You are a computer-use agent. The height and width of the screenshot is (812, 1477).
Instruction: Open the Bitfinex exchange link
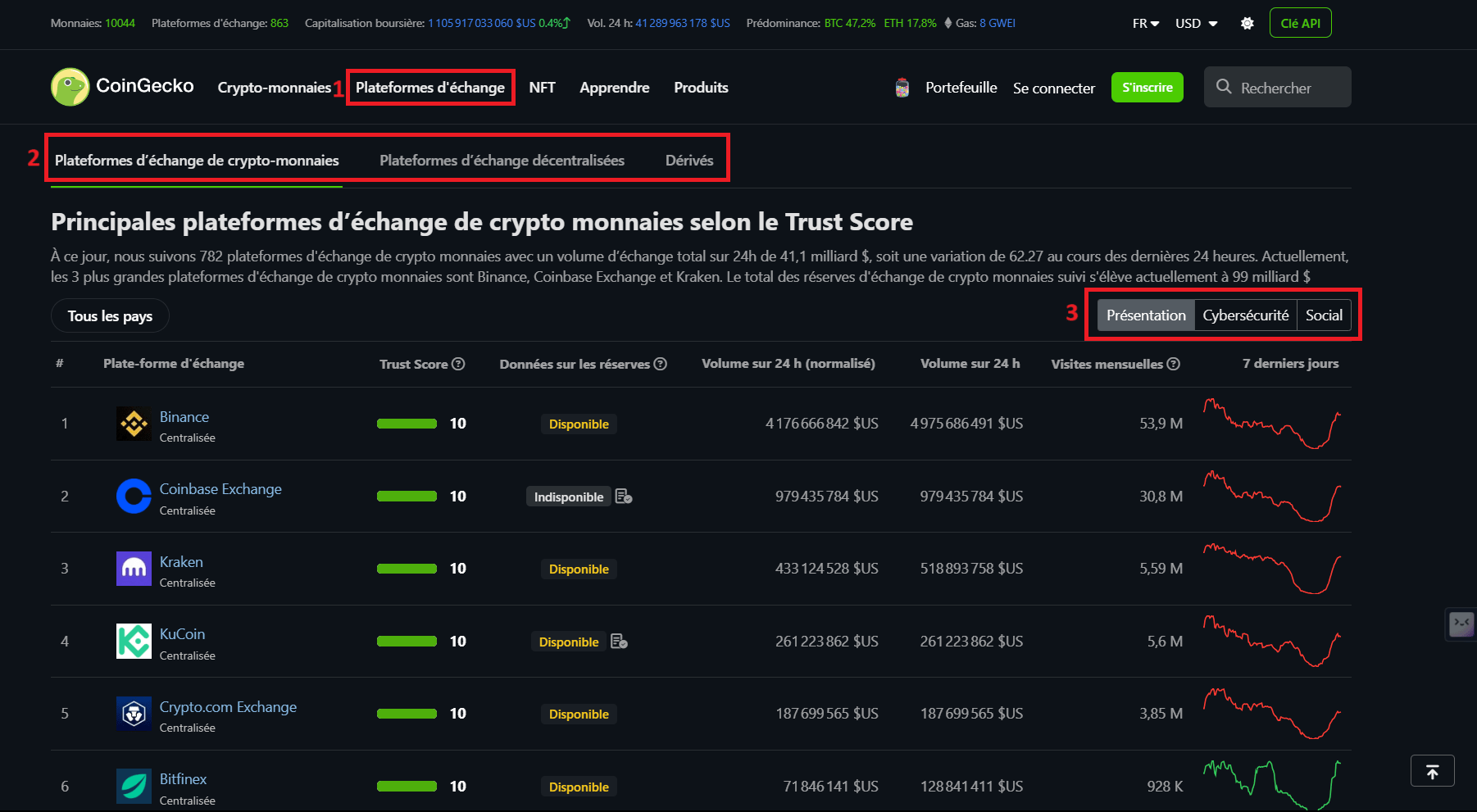(183, 779)
